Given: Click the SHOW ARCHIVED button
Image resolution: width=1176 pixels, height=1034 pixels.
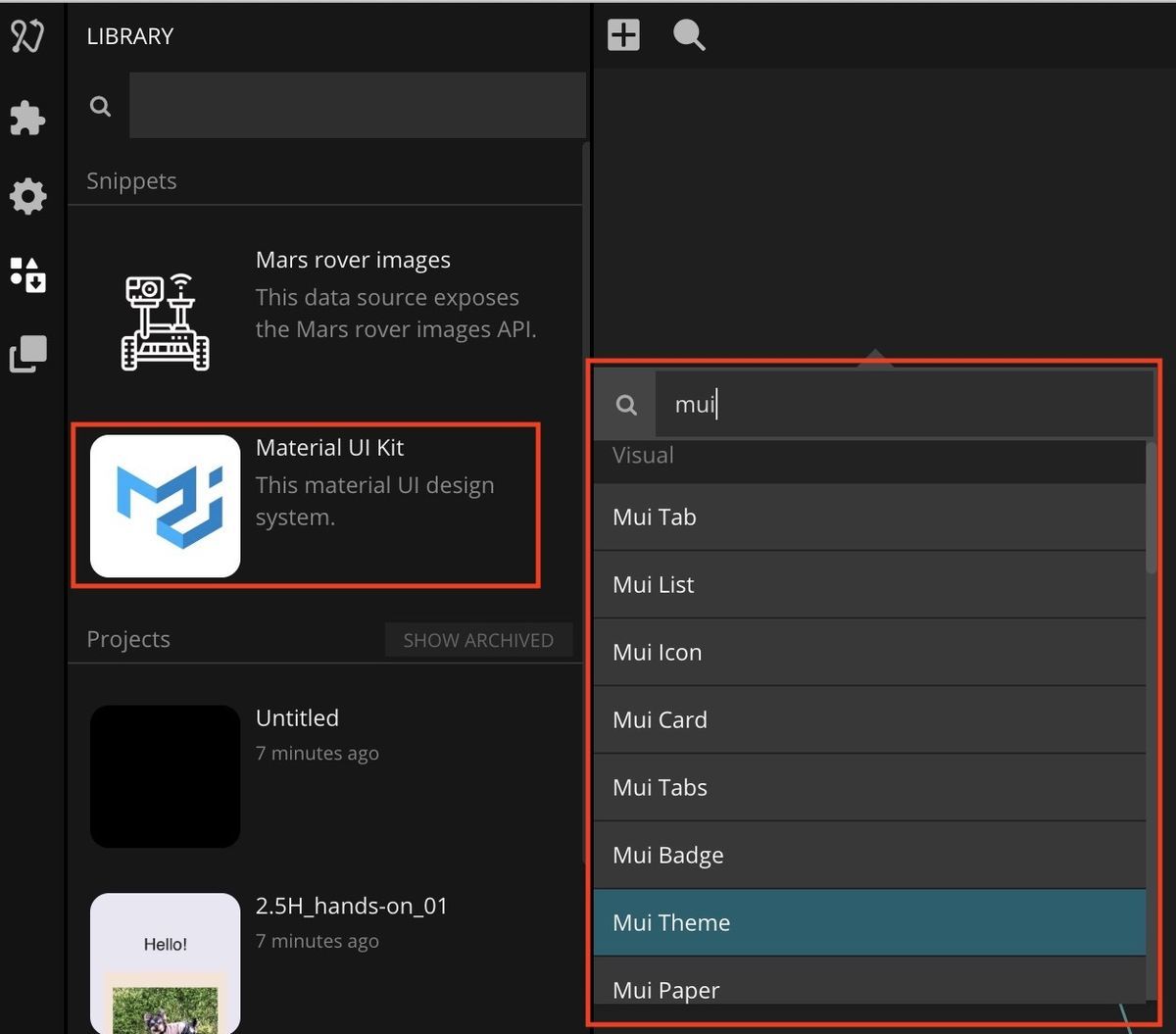Looking at the screenshot, I should click(478, 640).
